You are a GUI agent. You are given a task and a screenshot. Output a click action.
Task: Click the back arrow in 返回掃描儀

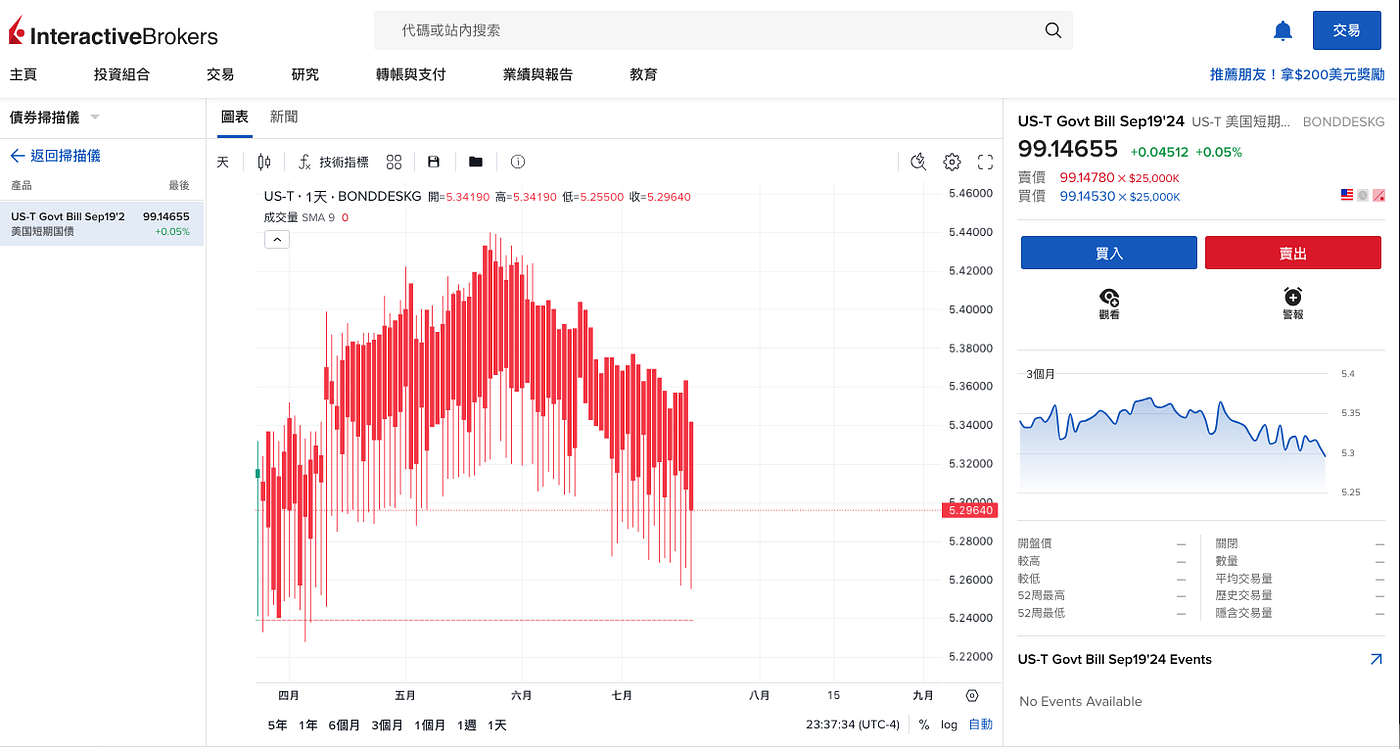17,156
